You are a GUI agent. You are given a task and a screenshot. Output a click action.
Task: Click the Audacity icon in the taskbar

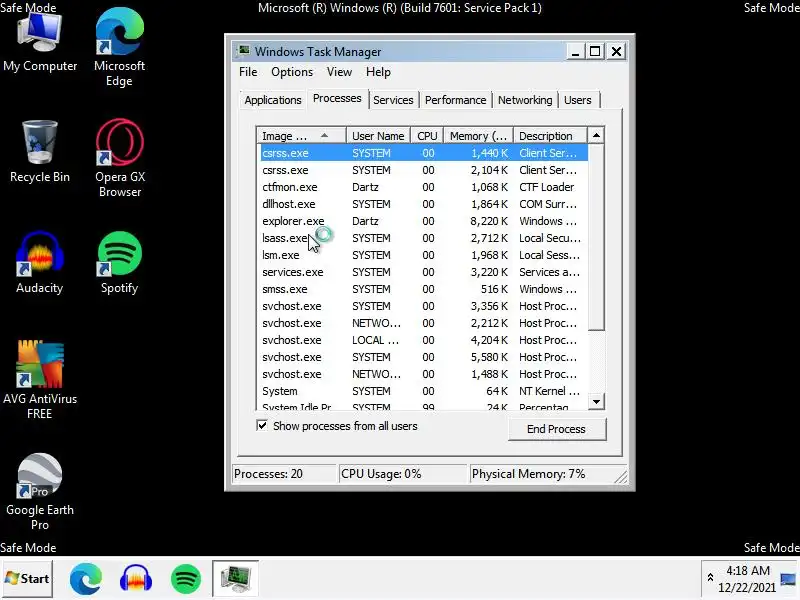[x=136, y=579]
